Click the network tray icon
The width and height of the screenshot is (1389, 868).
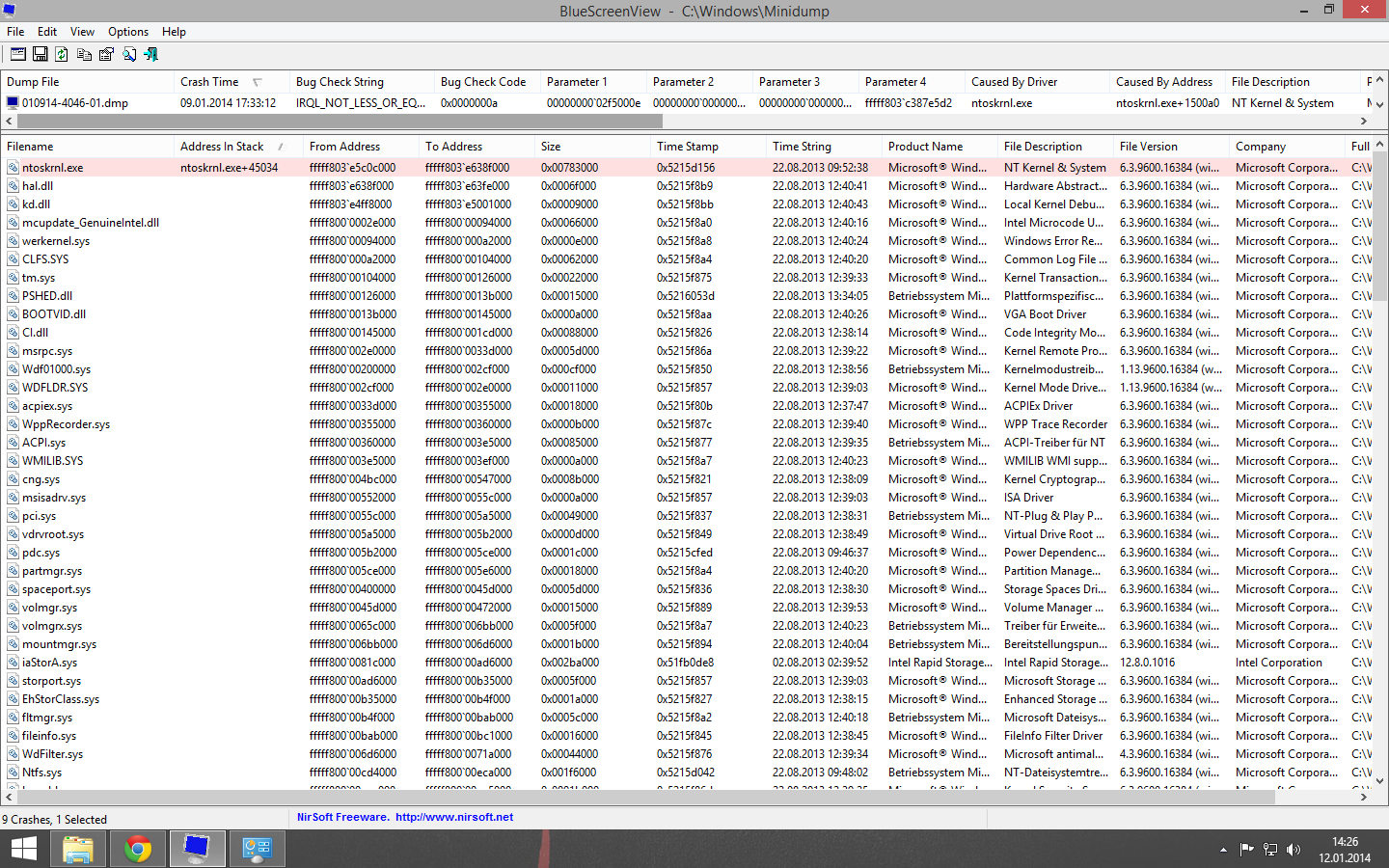pyautogui.click(x=1270, y=850)
